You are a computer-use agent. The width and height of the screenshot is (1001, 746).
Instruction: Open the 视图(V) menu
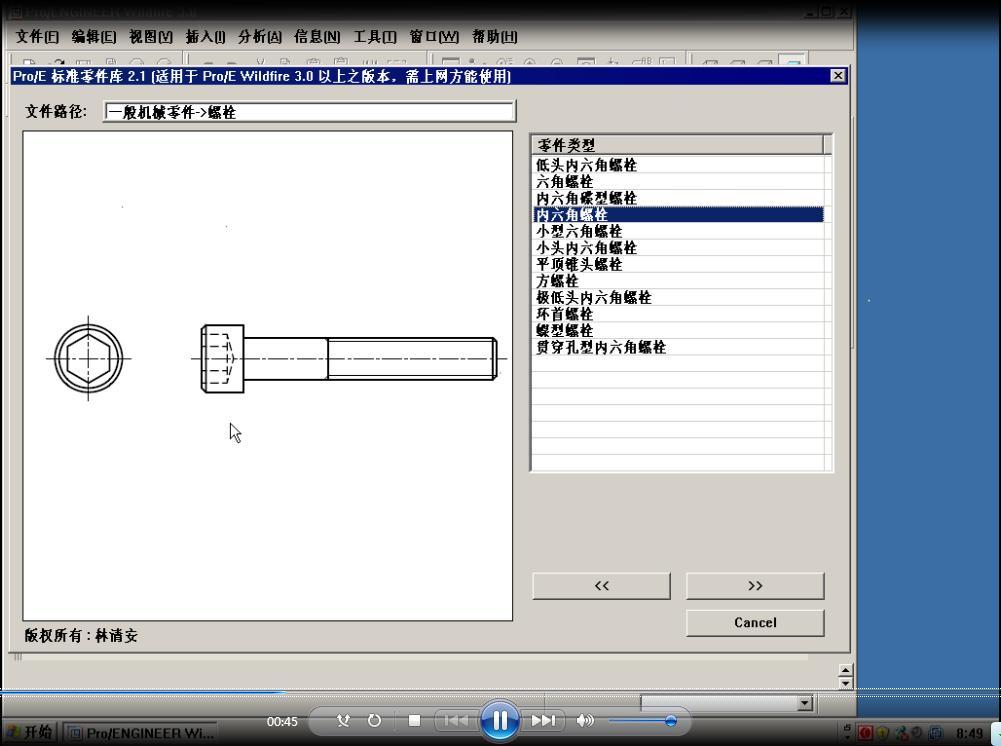[151, 37]
